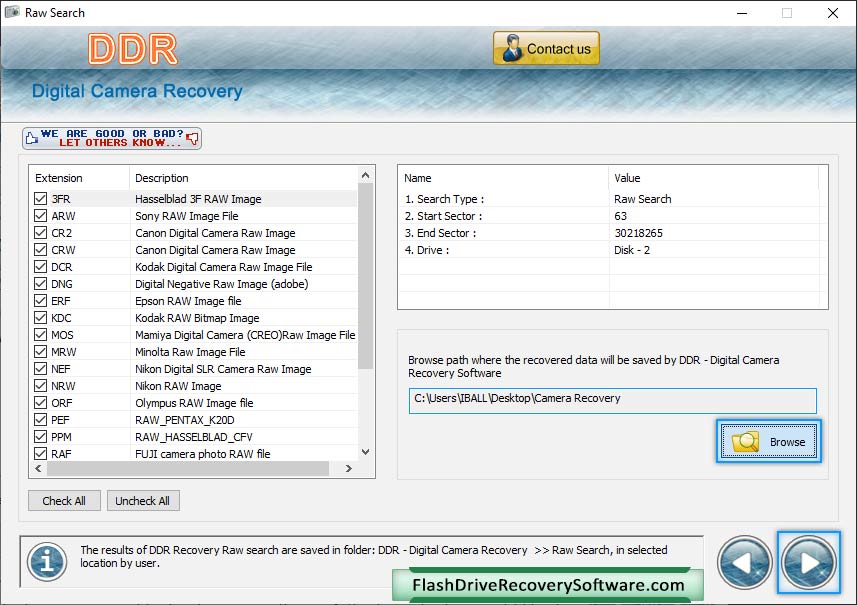This screenshot has height=605, width=857.
Task: Open the 'We are good or bad' feedback banner
Action: 112,138
